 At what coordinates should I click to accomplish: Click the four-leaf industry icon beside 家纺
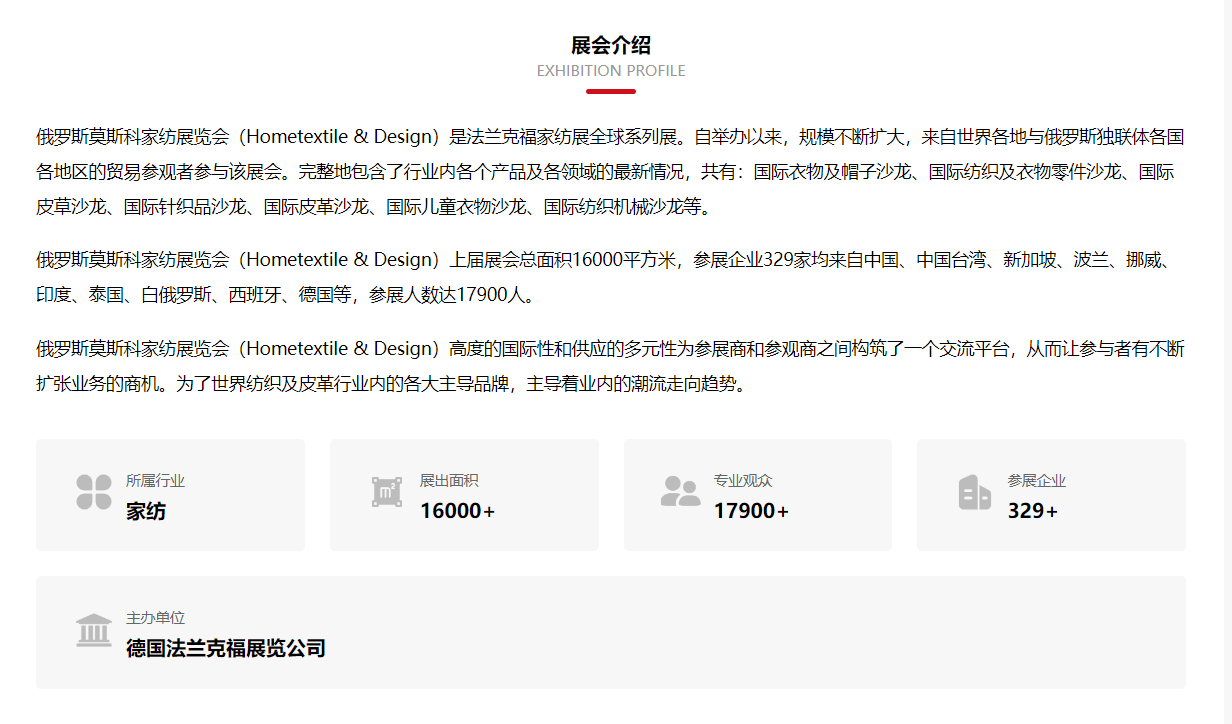coord(94,492)
